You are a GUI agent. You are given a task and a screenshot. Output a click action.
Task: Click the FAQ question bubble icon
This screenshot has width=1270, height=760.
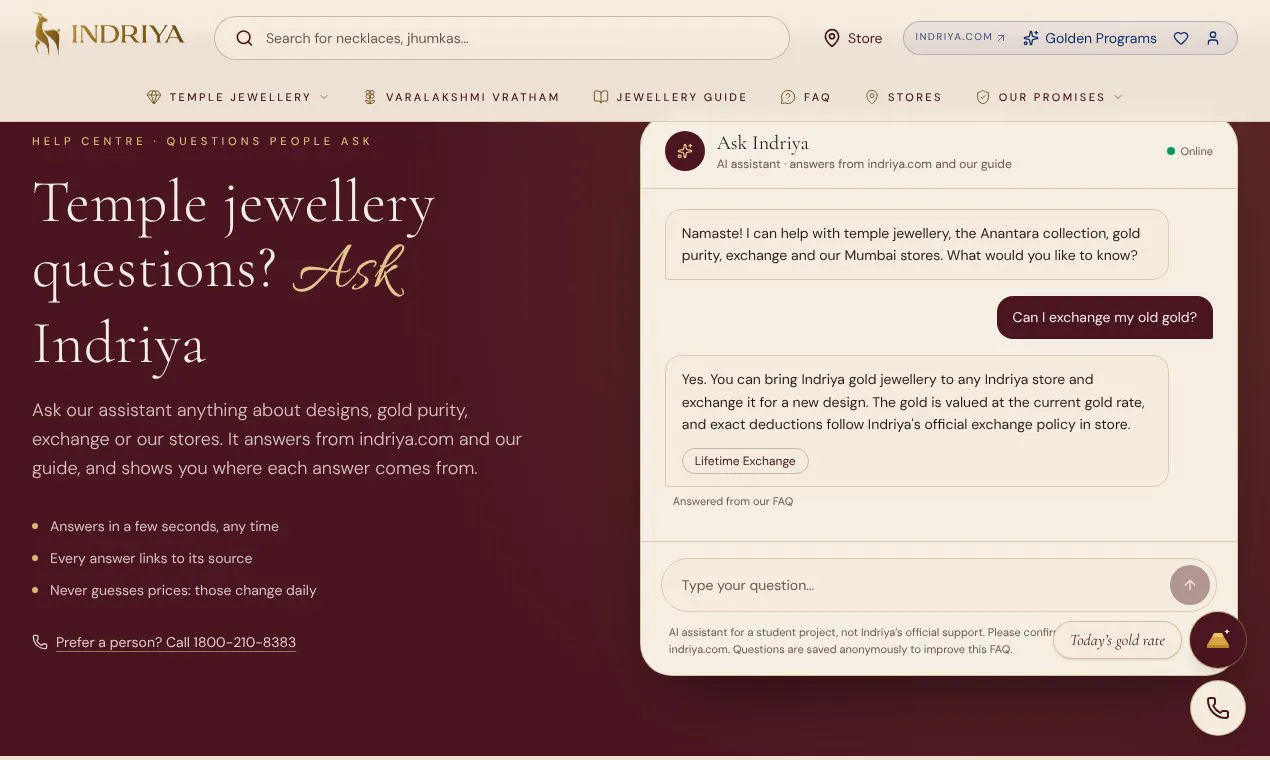(788, 97)
